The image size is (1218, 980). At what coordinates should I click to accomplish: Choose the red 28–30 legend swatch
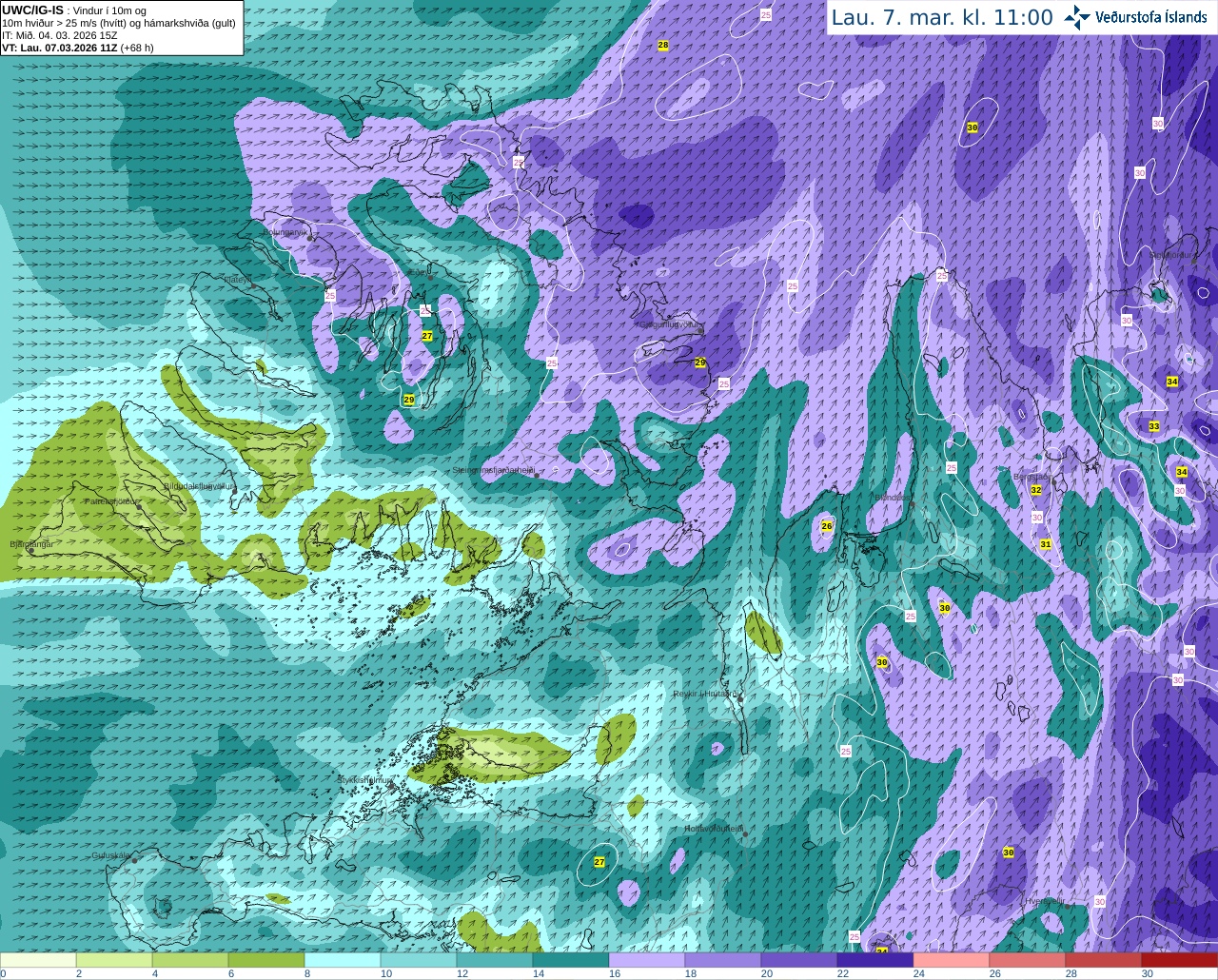point(1104,960)
